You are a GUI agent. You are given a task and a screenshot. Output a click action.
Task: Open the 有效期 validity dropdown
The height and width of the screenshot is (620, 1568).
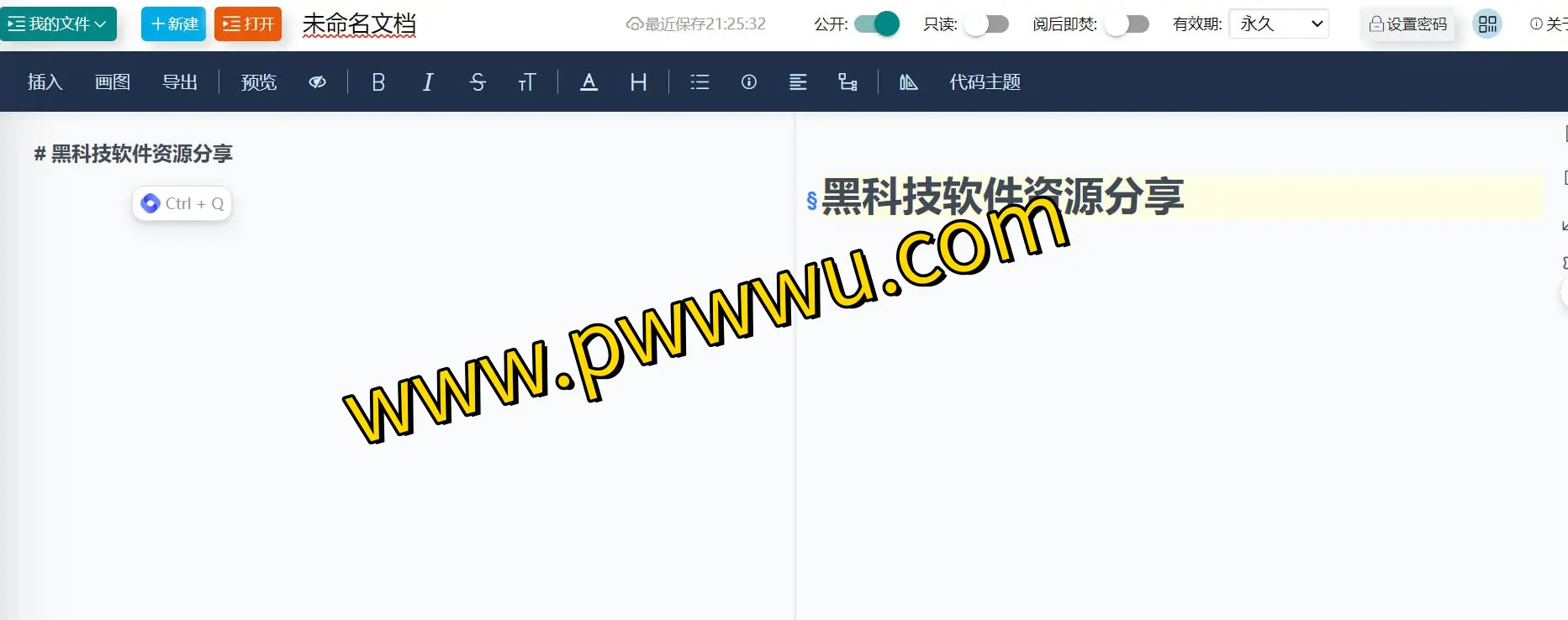(1279, 24)
